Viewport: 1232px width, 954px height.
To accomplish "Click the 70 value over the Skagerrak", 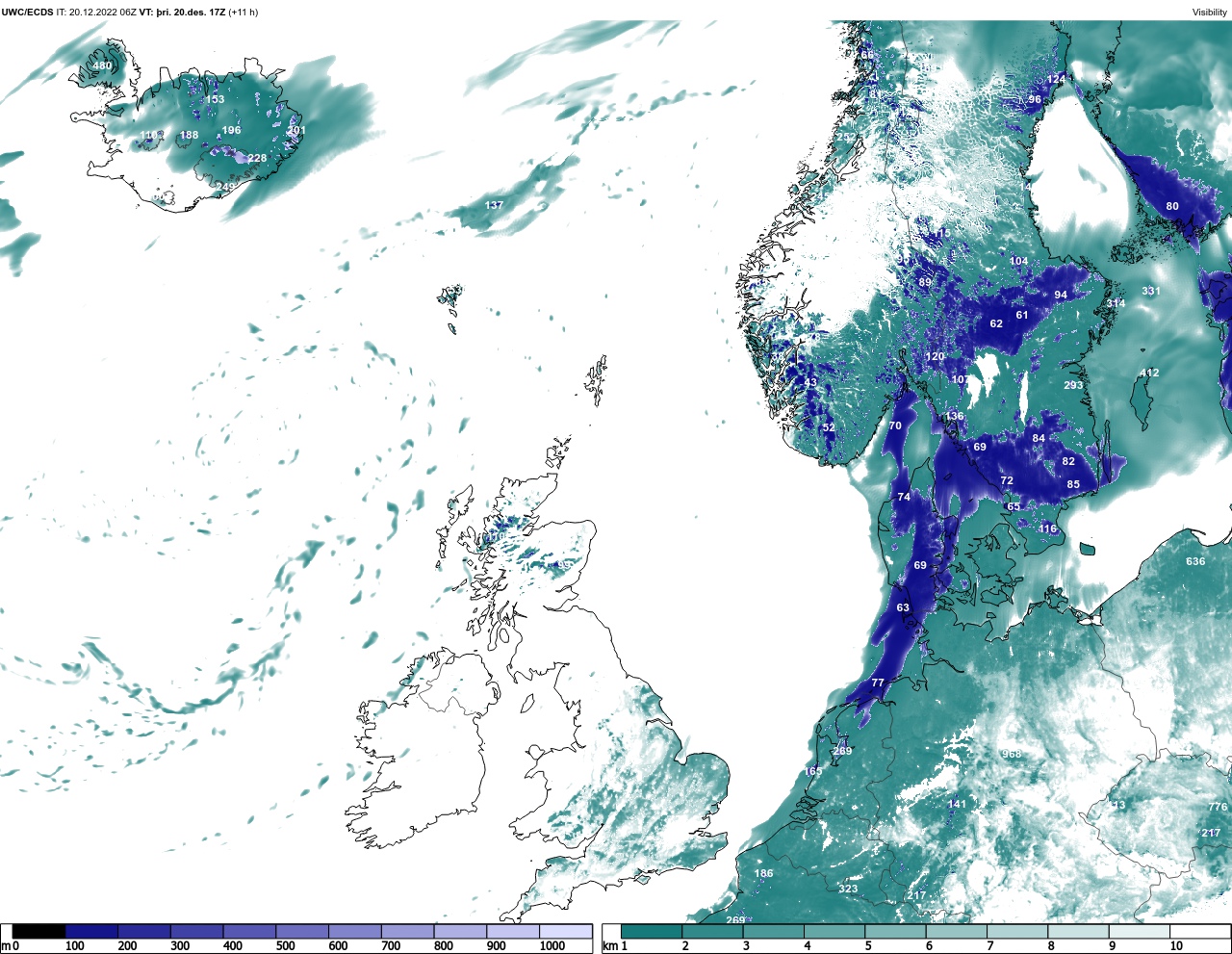I will (895, 425).
